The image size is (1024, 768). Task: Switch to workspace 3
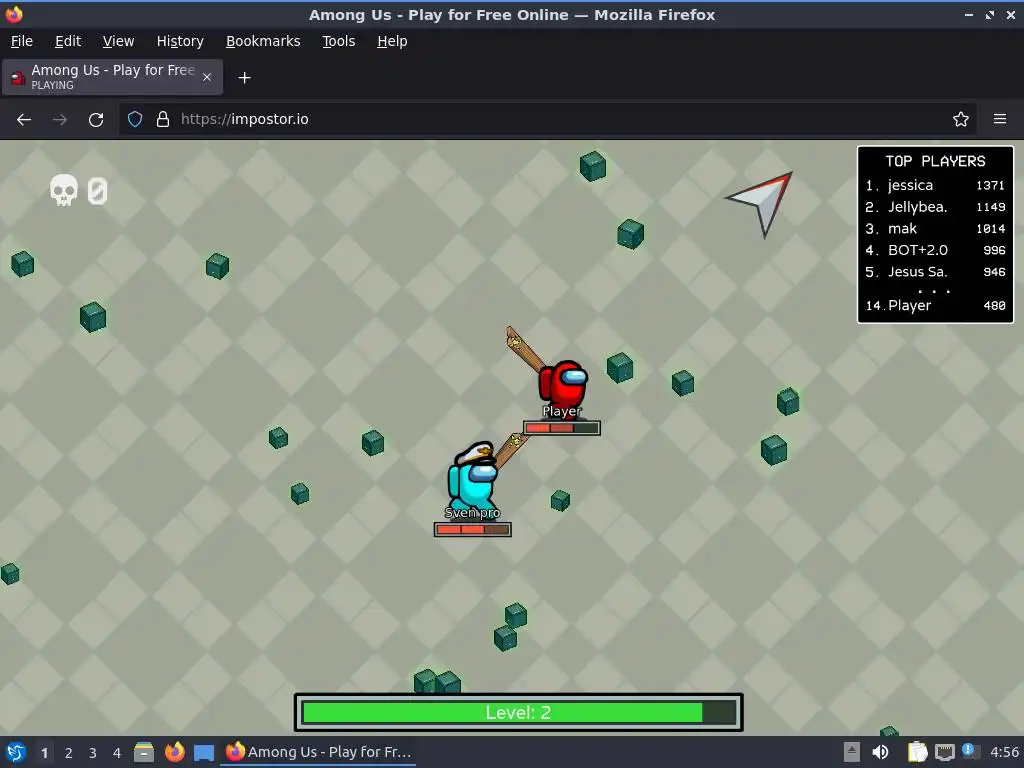[x=93, y=753]
